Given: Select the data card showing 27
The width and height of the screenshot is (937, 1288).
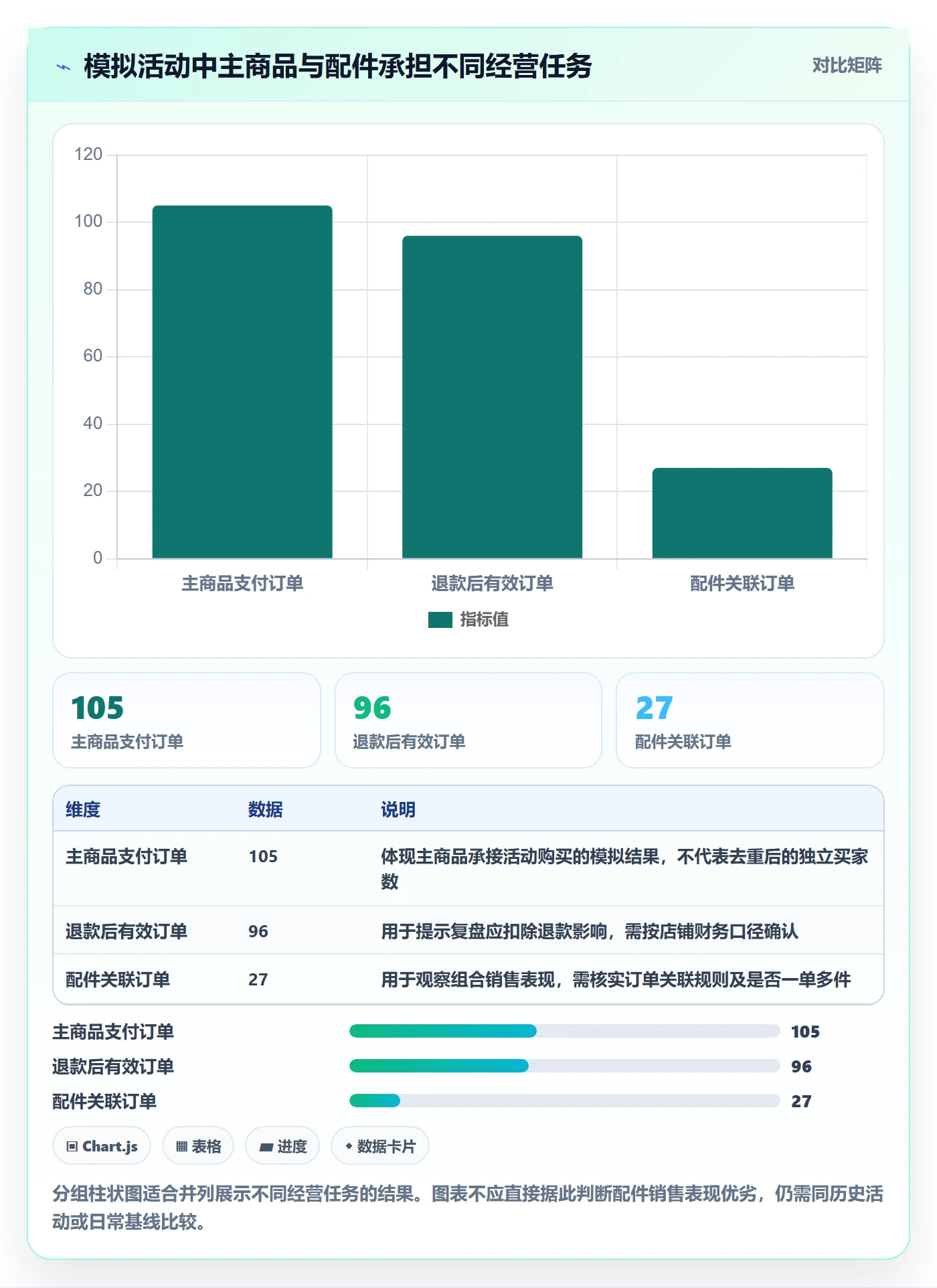Looking at the screenshot, I should pyautogui.click(x=750, y=720).
